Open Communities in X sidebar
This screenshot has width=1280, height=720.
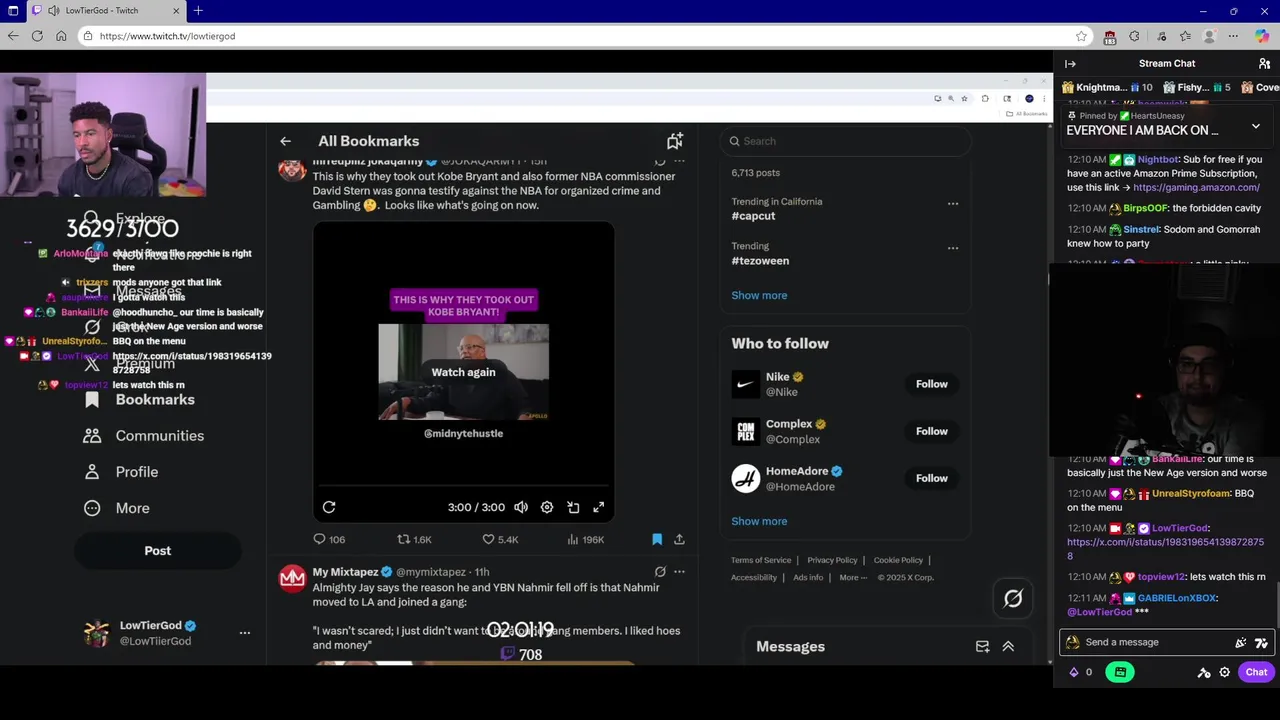point(144,436)
